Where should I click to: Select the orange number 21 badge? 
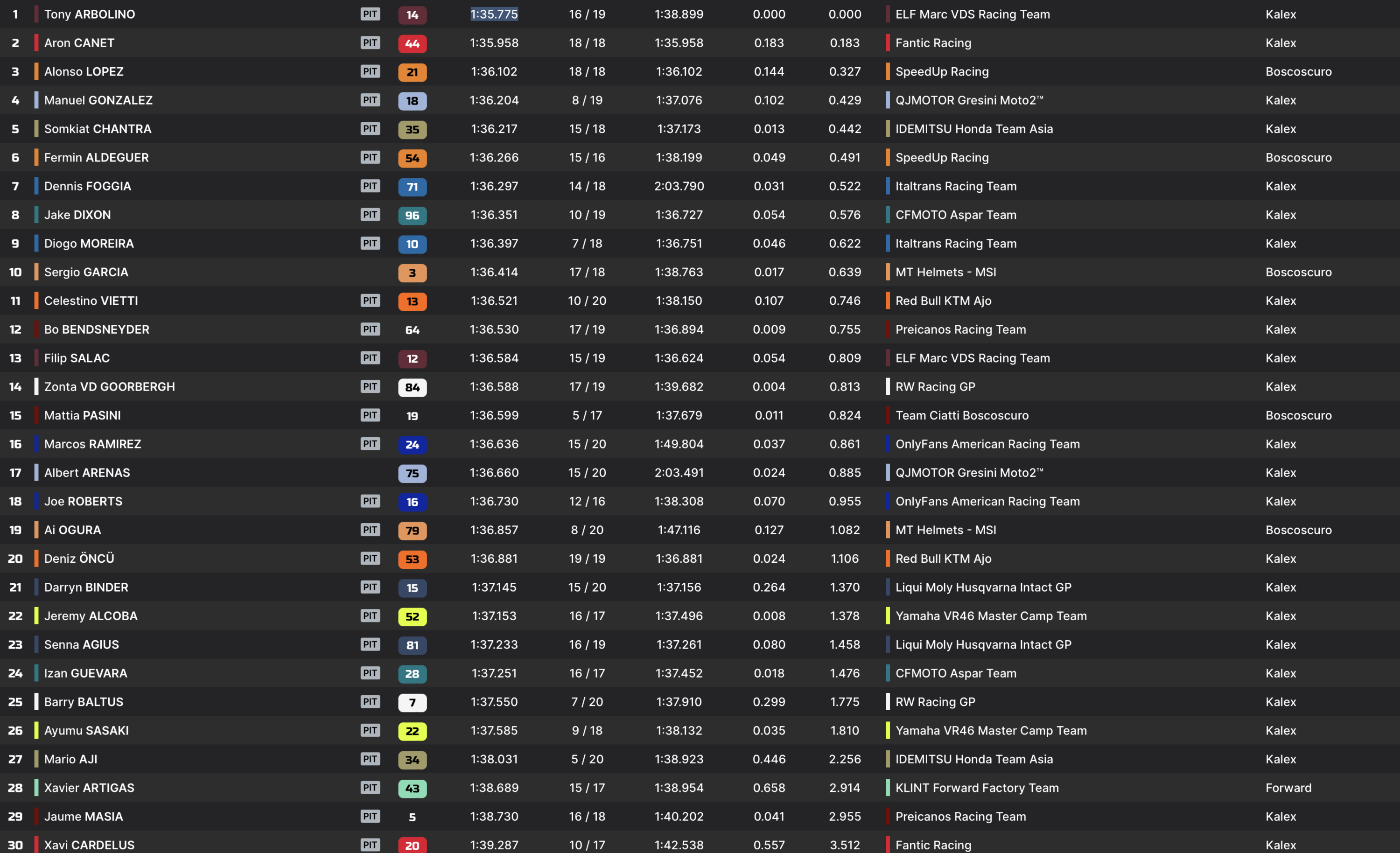412,72
